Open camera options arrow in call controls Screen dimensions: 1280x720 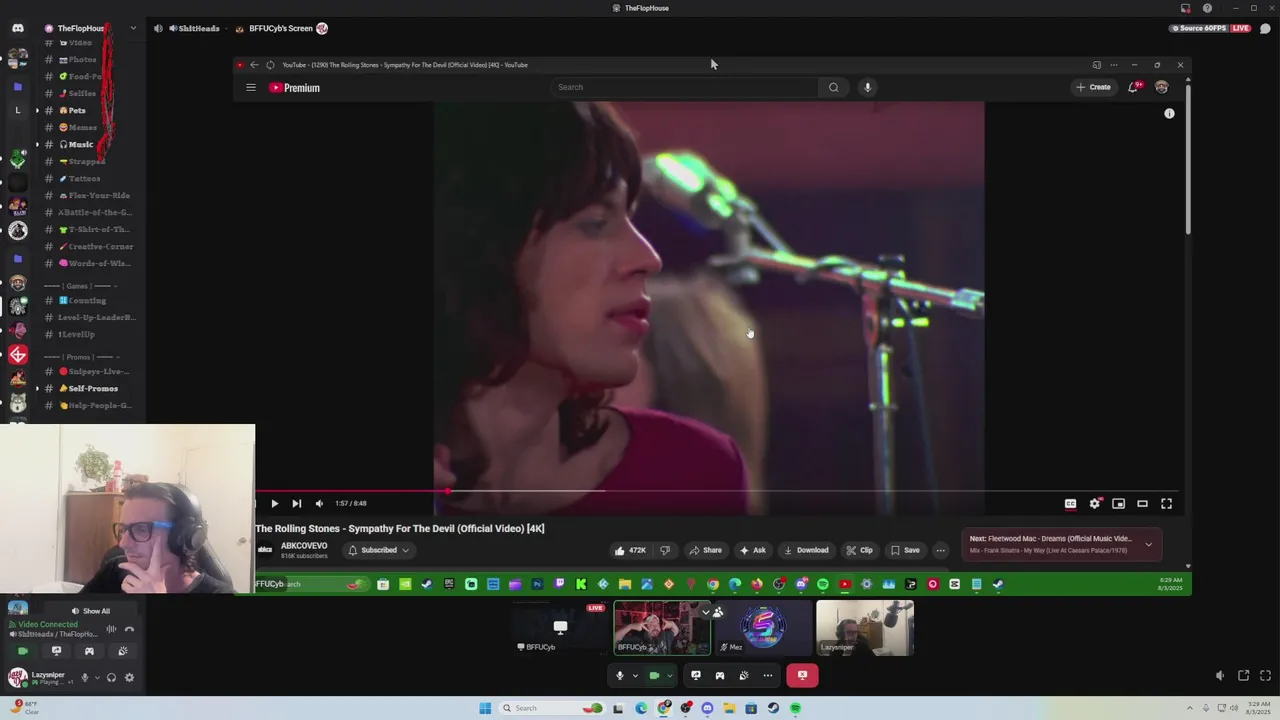click(669, 676)
